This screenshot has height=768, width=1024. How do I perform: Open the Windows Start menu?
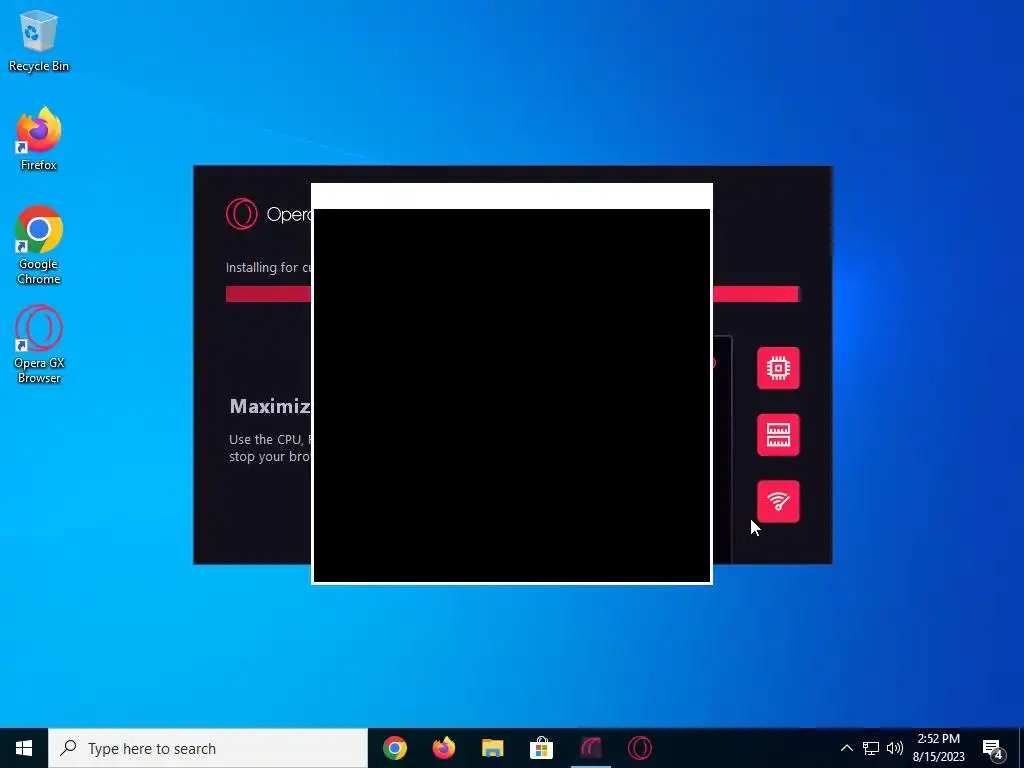pos(24,748)
